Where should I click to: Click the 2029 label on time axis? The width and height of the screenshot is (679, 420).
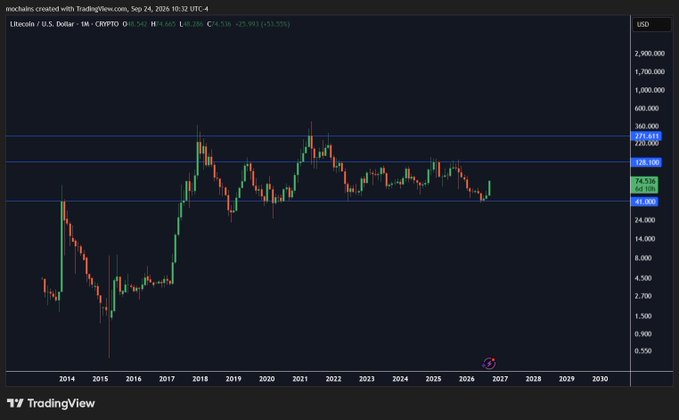[x=567, y=379]
